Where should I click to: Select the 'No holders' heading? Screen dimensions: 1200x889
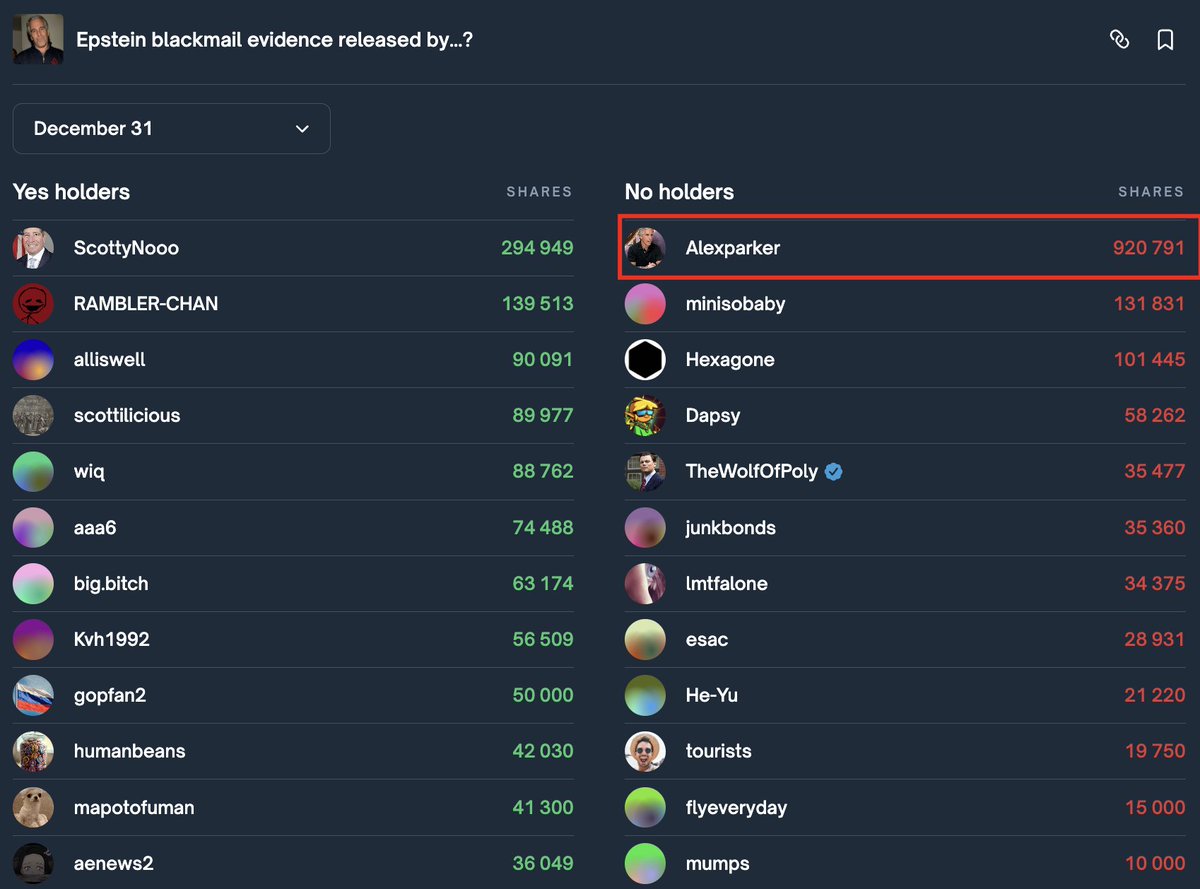click(679, 192)
